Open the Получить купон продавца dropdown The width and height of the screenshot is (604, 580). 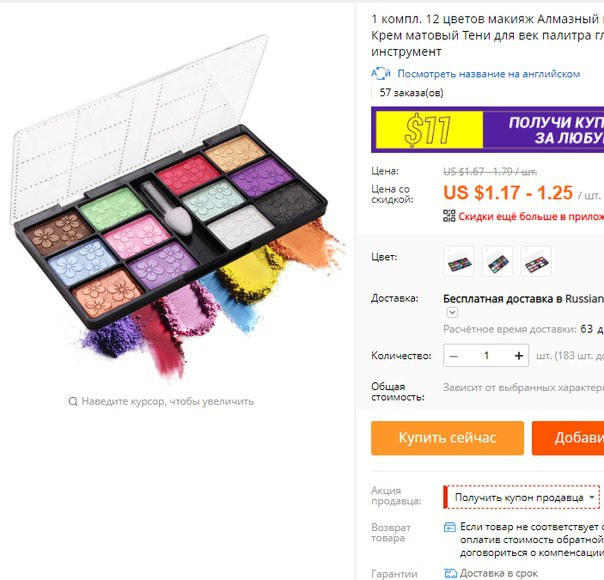(x=522, y=497)
